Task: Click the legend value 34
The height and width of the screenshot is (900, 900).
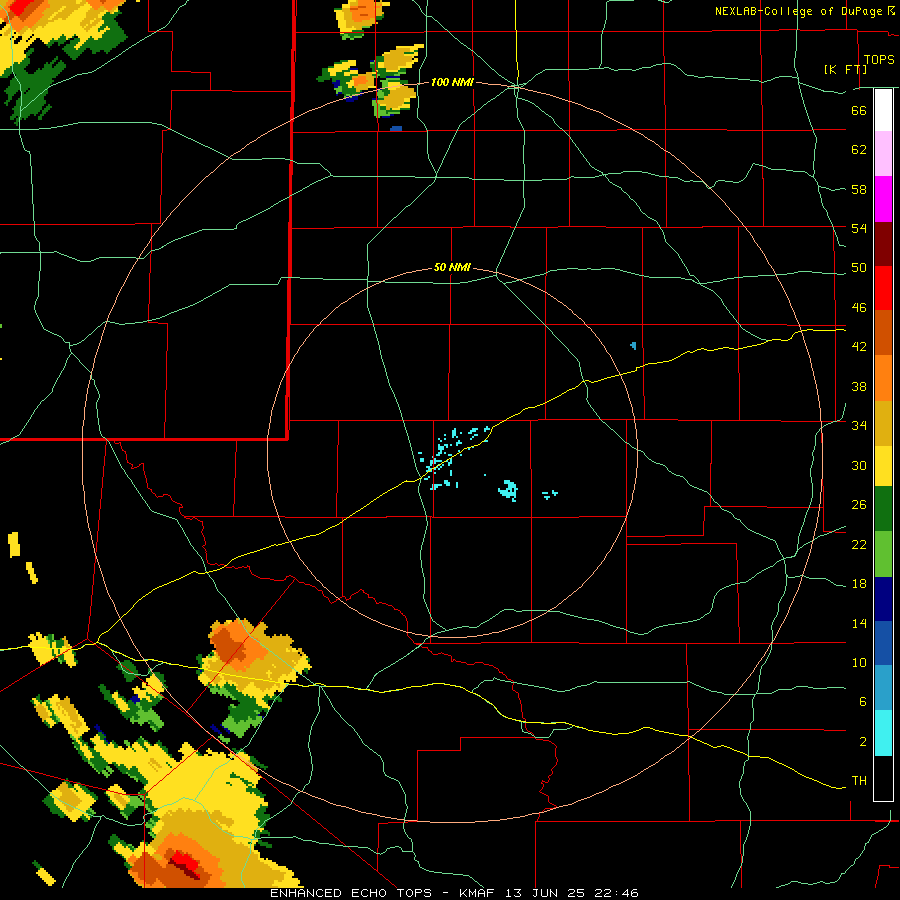Action: click(859, 425)
